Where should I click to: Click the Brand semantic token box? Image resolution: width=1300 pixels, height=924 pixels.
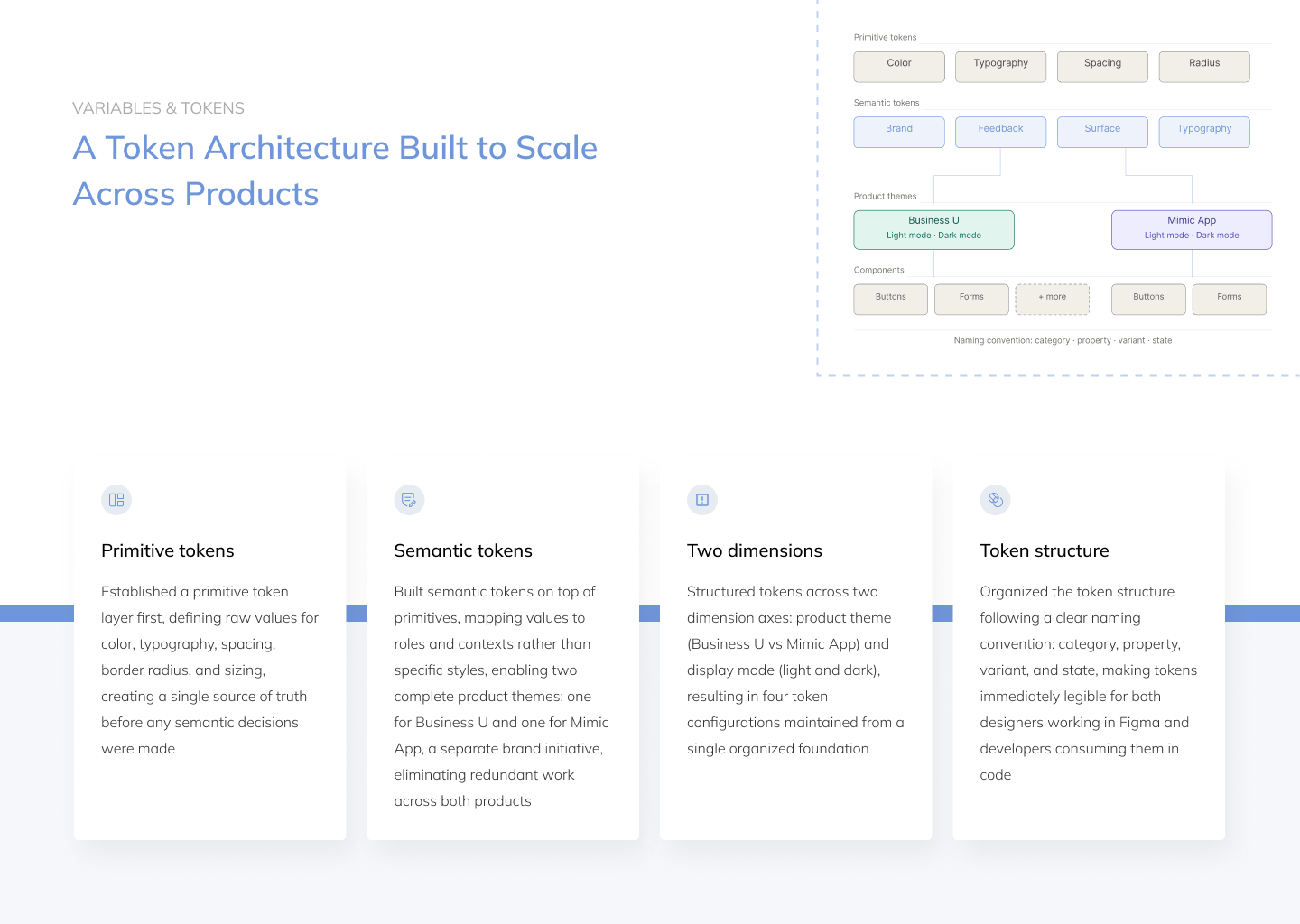click(899, 132)
